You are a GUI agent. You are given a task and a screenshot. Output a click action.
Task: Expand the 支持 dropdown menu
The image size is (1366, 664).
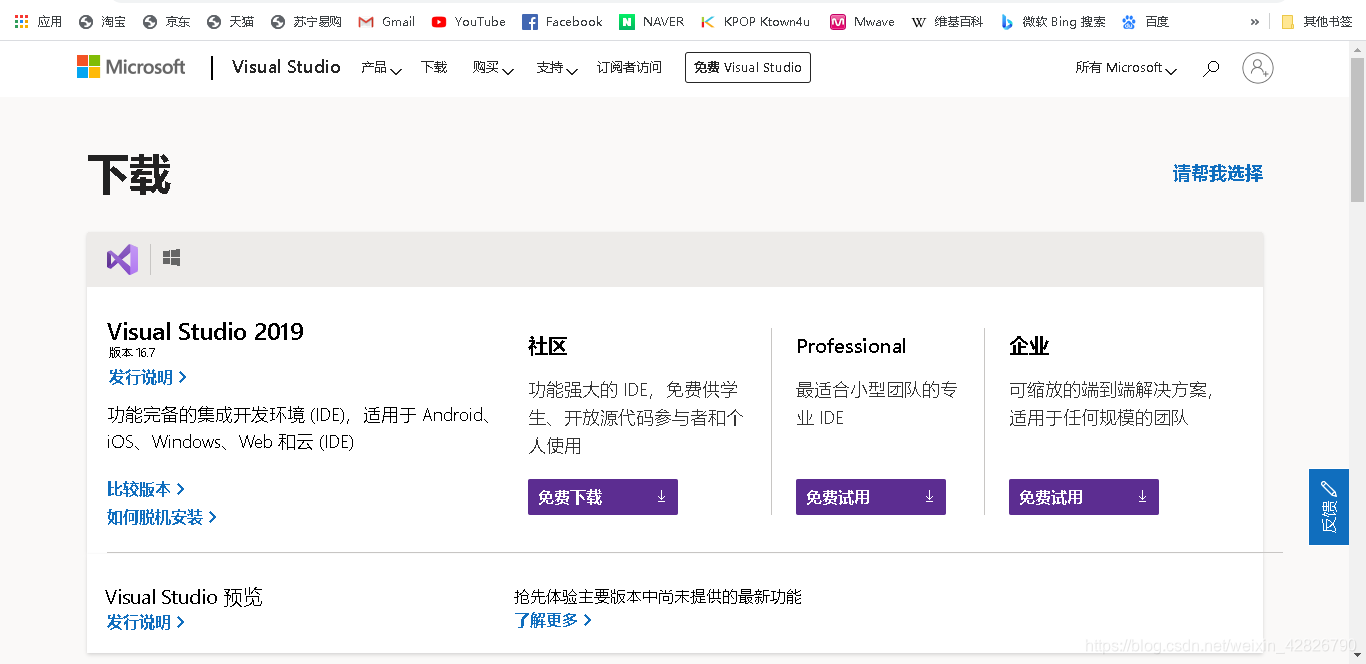point(557,68)
